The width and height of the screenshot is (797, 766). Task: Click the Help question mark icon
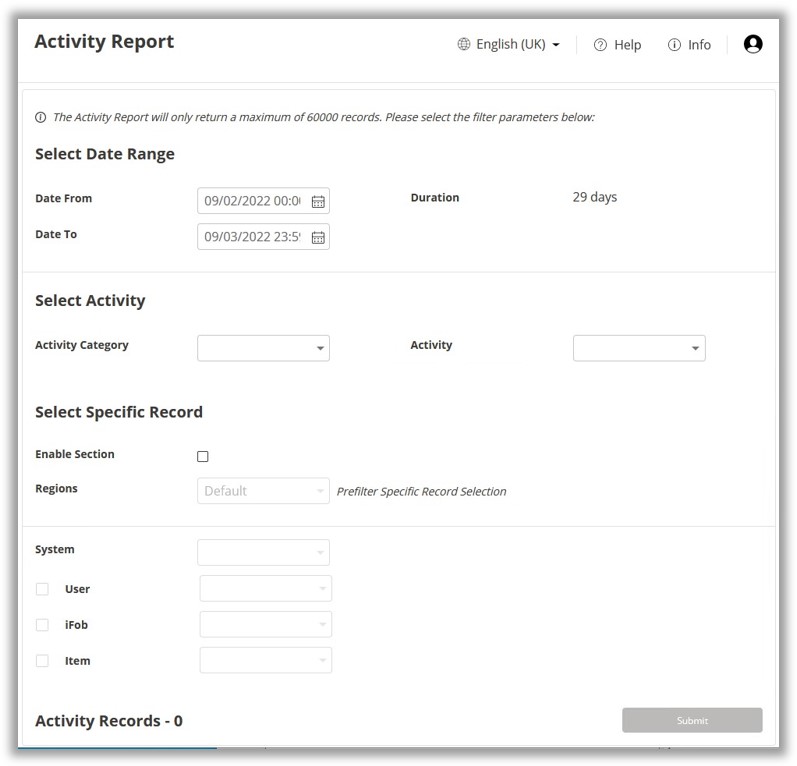tap(600, 45)
